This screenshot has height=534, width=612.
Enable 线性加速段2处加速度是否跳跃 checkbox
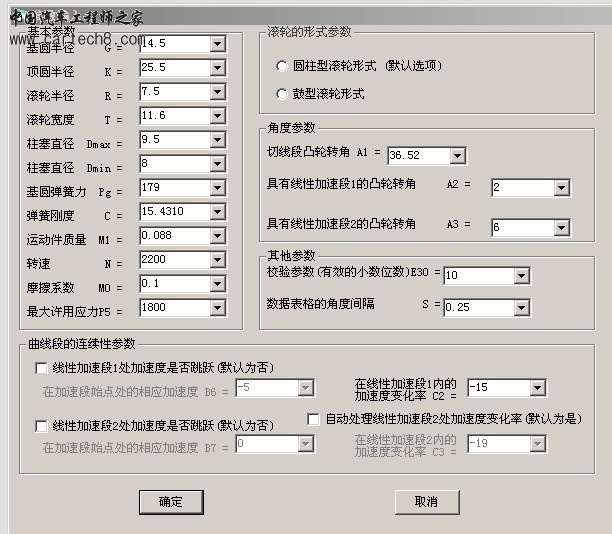pos(41,425)
